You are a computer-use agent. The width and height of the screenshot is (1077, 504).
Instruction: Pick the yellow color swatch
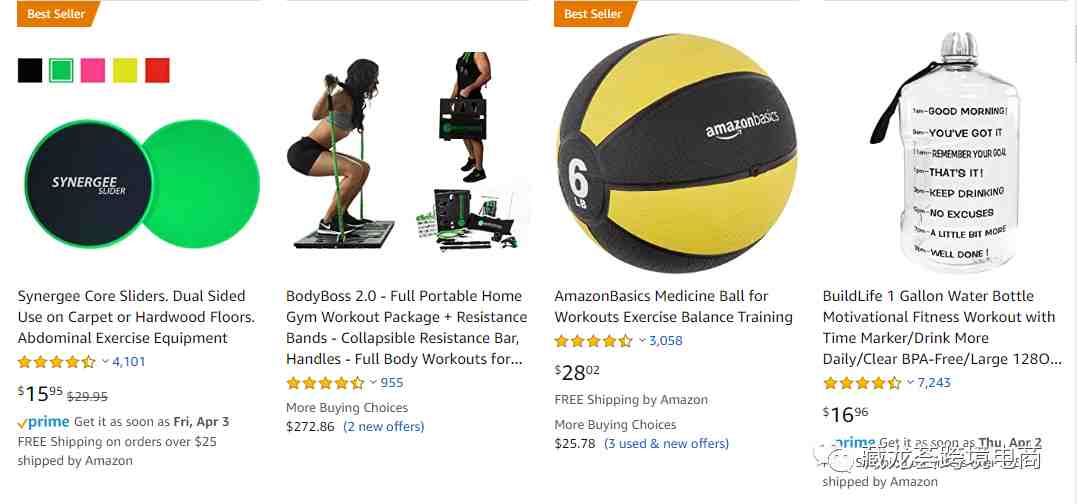125,71
